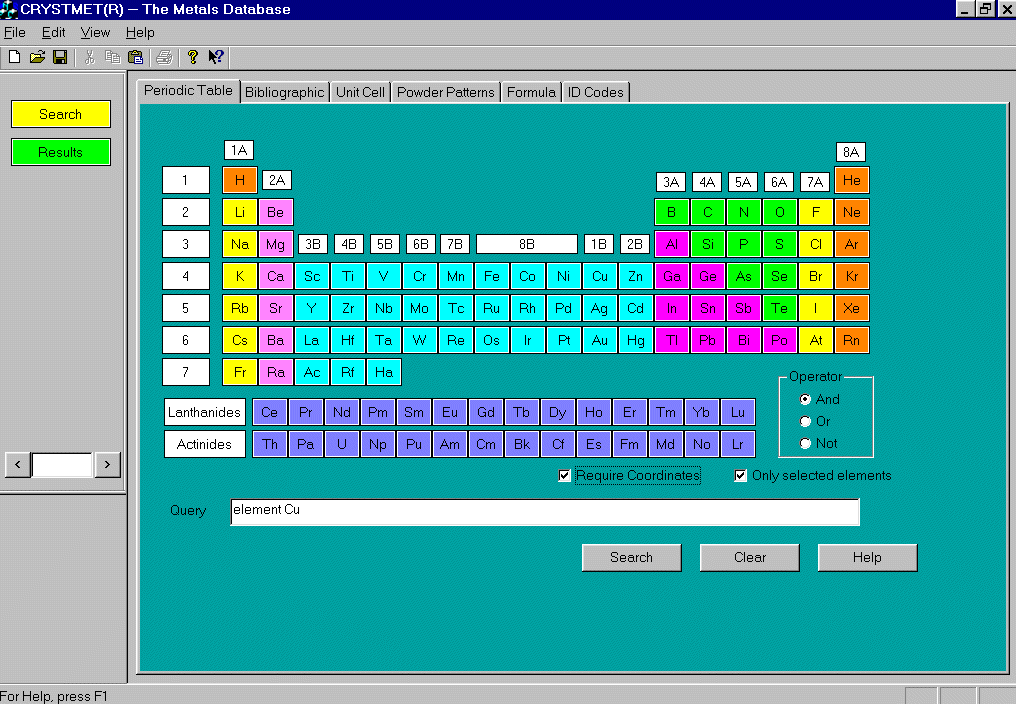Select the orange Xe element tile
The image size is (1016, 704).
851,308
